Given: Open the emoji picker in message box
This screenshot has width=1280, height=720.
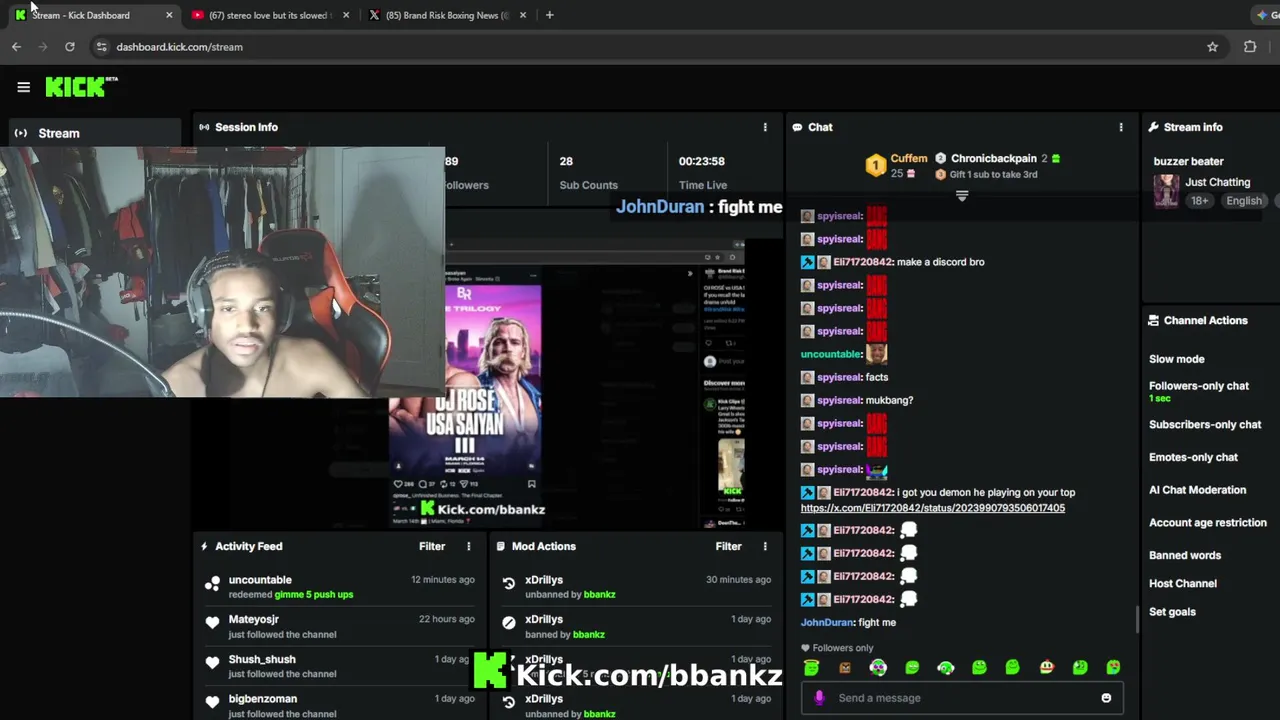Looking at the screenshot, I should pyautogui.click(x=1106, y=698).
